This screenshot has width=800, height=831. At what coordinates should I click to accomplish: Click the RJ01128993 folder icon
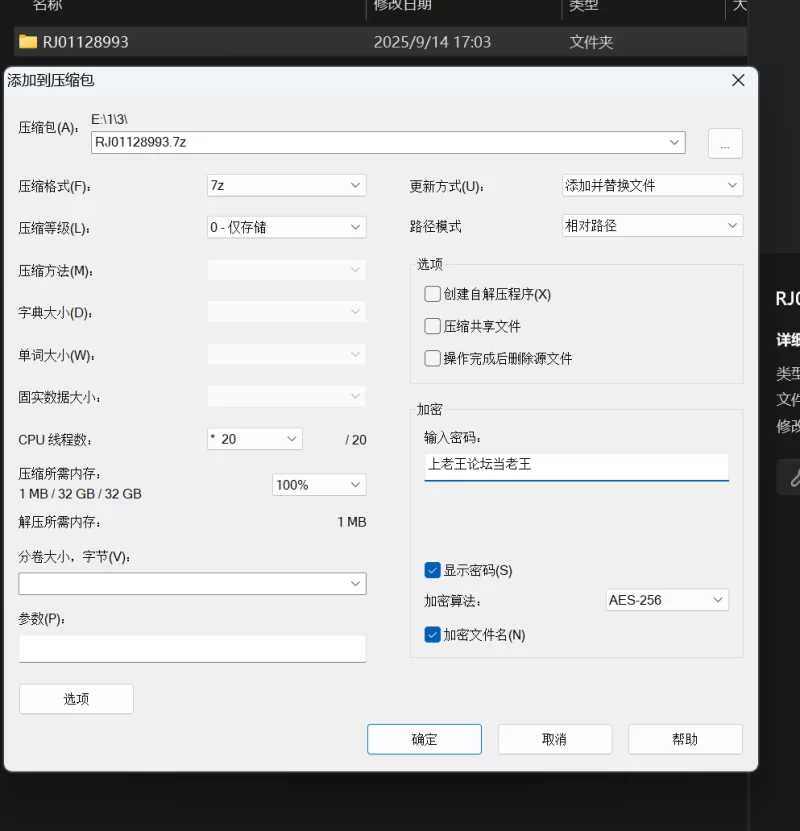click(28, 42)
